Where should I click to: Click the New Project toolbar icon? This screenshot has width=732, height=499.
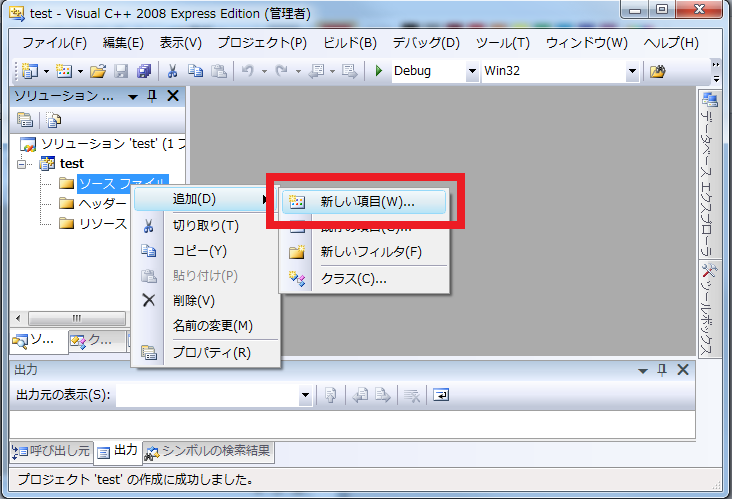tap(30, 71)
